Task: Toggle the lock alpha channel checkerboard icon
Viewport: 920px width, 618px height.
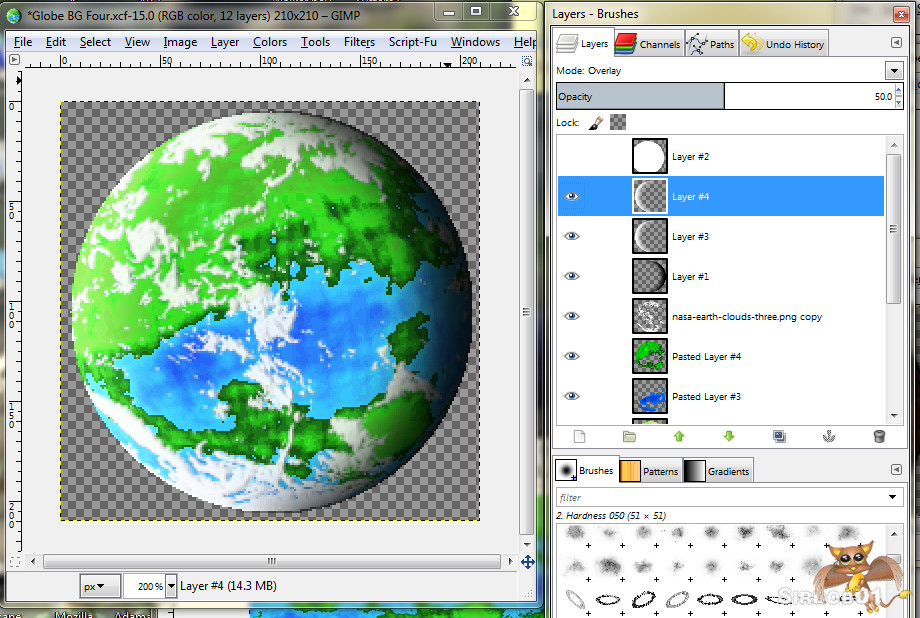Action: click(618, 123)
